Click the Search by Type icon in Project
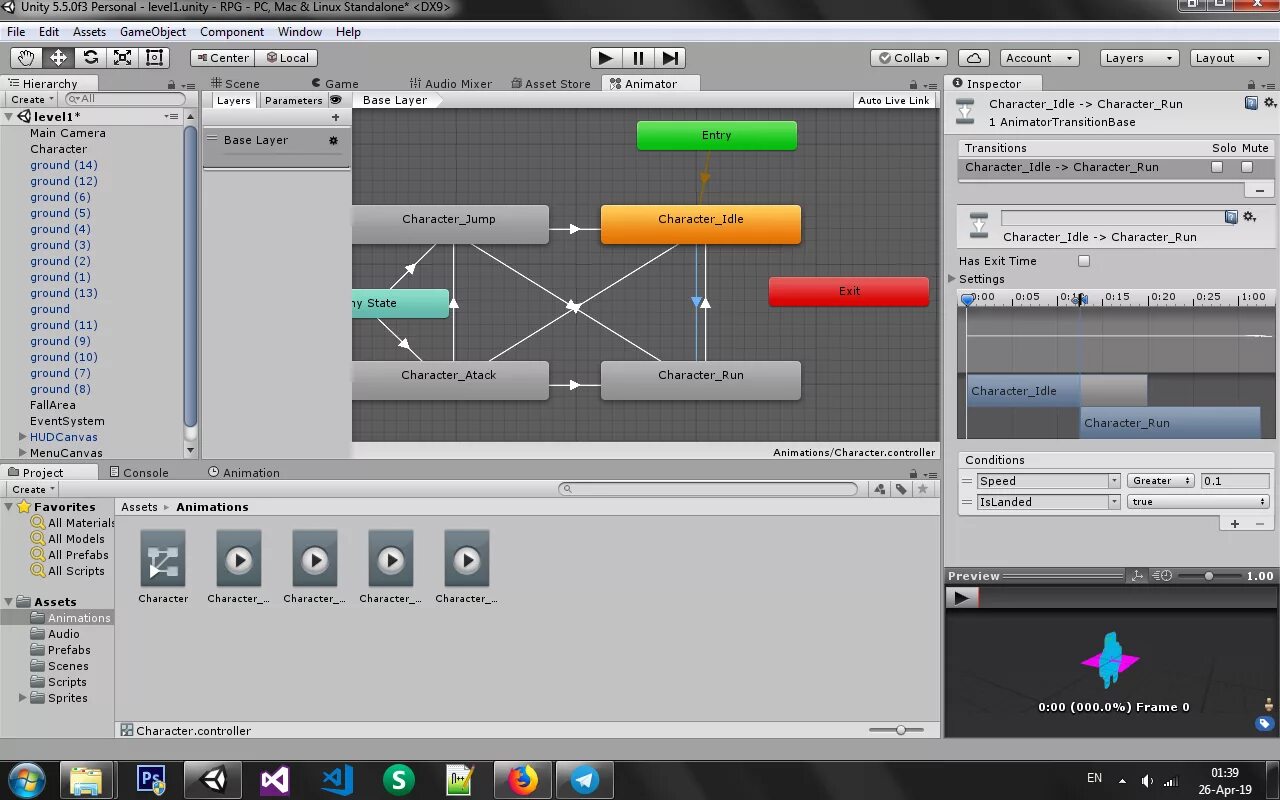This screenshot has height=800, width=1280. 879,489
